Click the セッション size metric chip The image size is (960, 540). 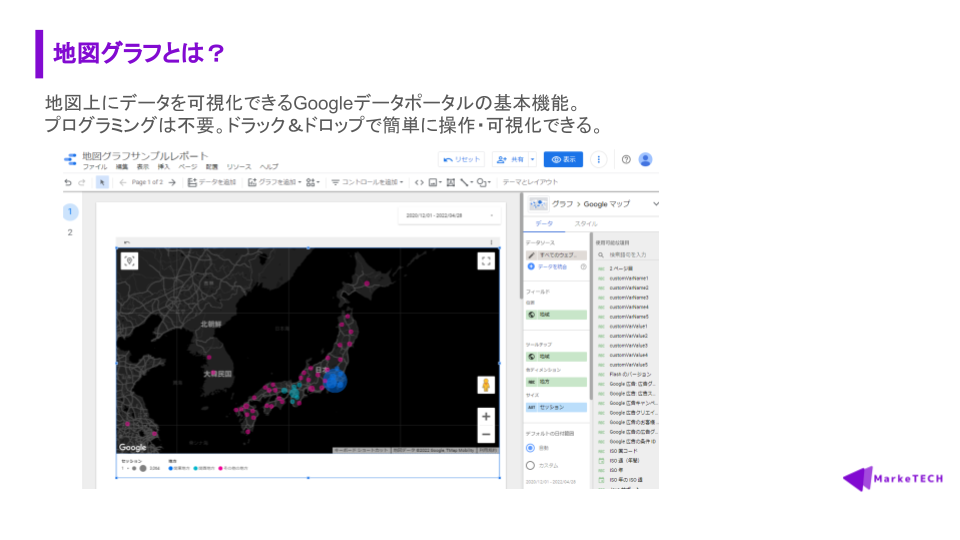pyautogui.click(x=556, y=407)
